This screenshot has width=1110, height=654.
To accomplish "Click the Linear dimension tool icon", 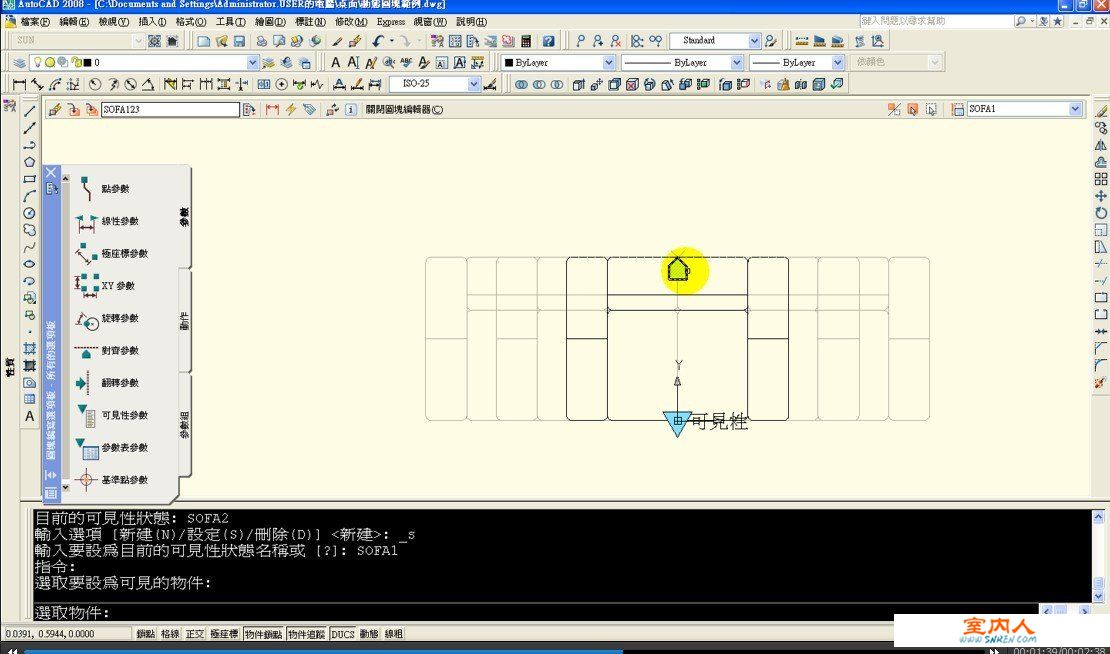I will [19, 84].
